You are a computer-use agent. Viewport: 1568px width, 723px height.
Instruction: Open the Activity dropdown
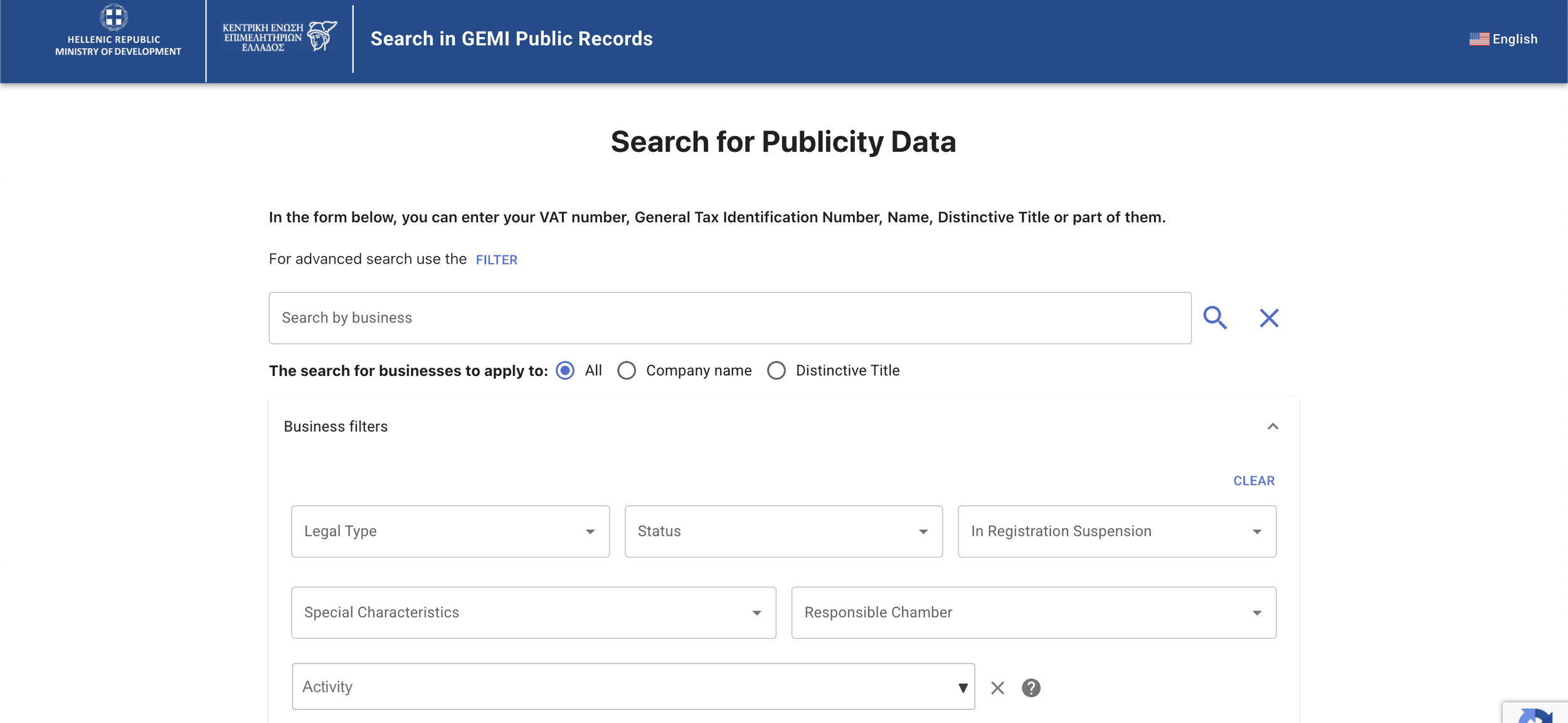[x=633, y=687]
